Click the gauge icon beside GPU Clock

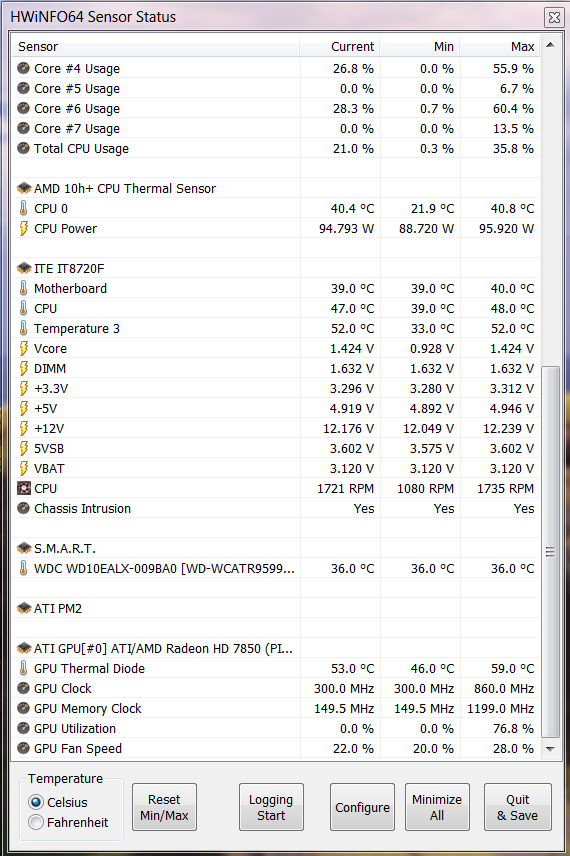click(x=23, y=688)
